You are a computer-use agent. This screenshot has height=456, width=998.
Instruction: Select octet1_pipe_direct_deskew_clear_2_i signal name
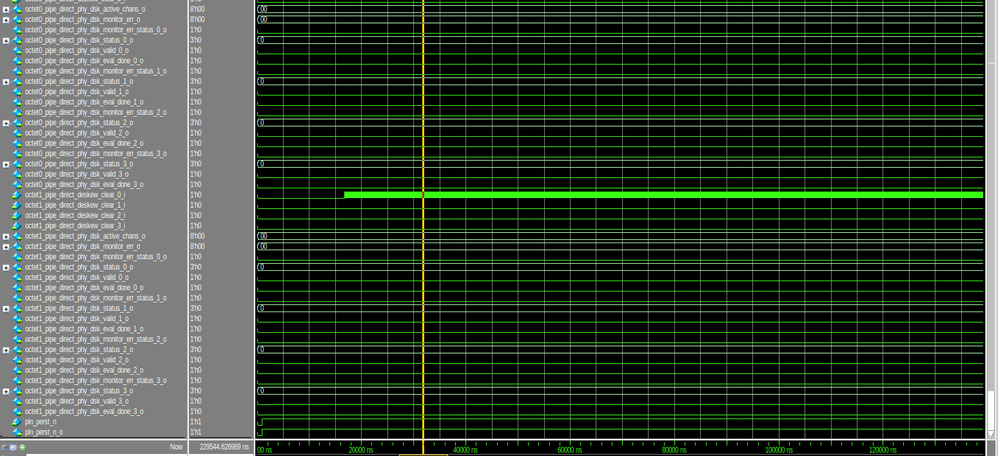click(x=74, y=215)
